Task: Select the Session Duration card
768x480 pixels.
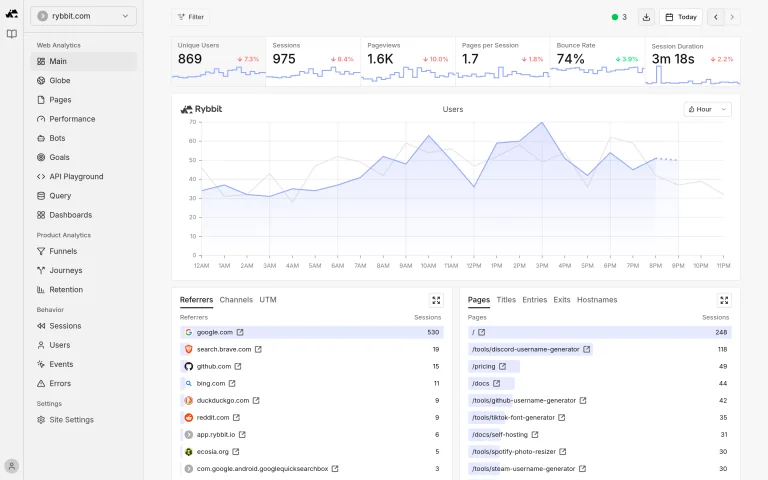Action: click(693, 61)
